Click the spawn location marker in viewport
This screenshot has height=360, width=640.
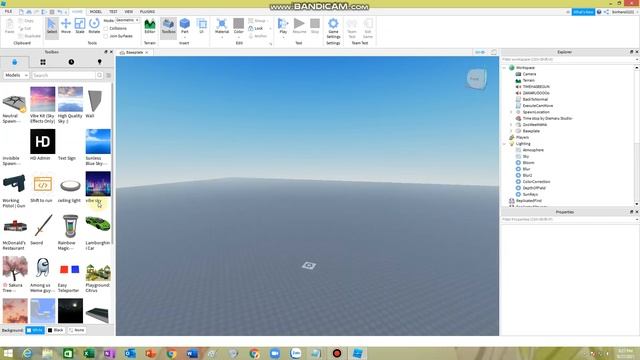pos(309,266)
